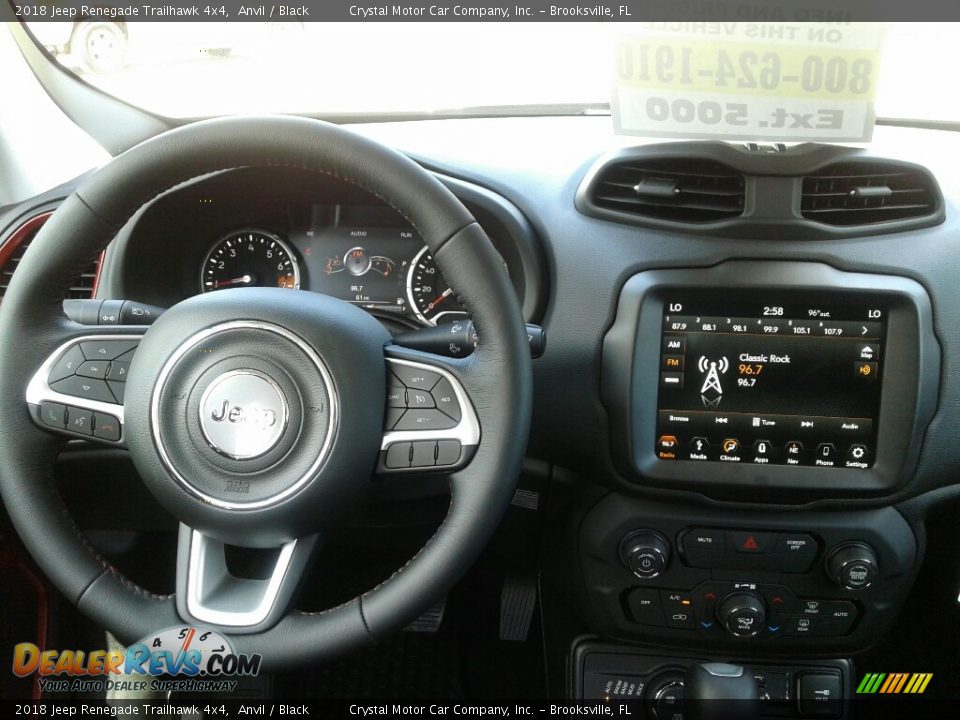Image resolution: width=960 pixels, height=720 pixels.
Task: Choose preset station 105.1
Action: pos(801,328)
